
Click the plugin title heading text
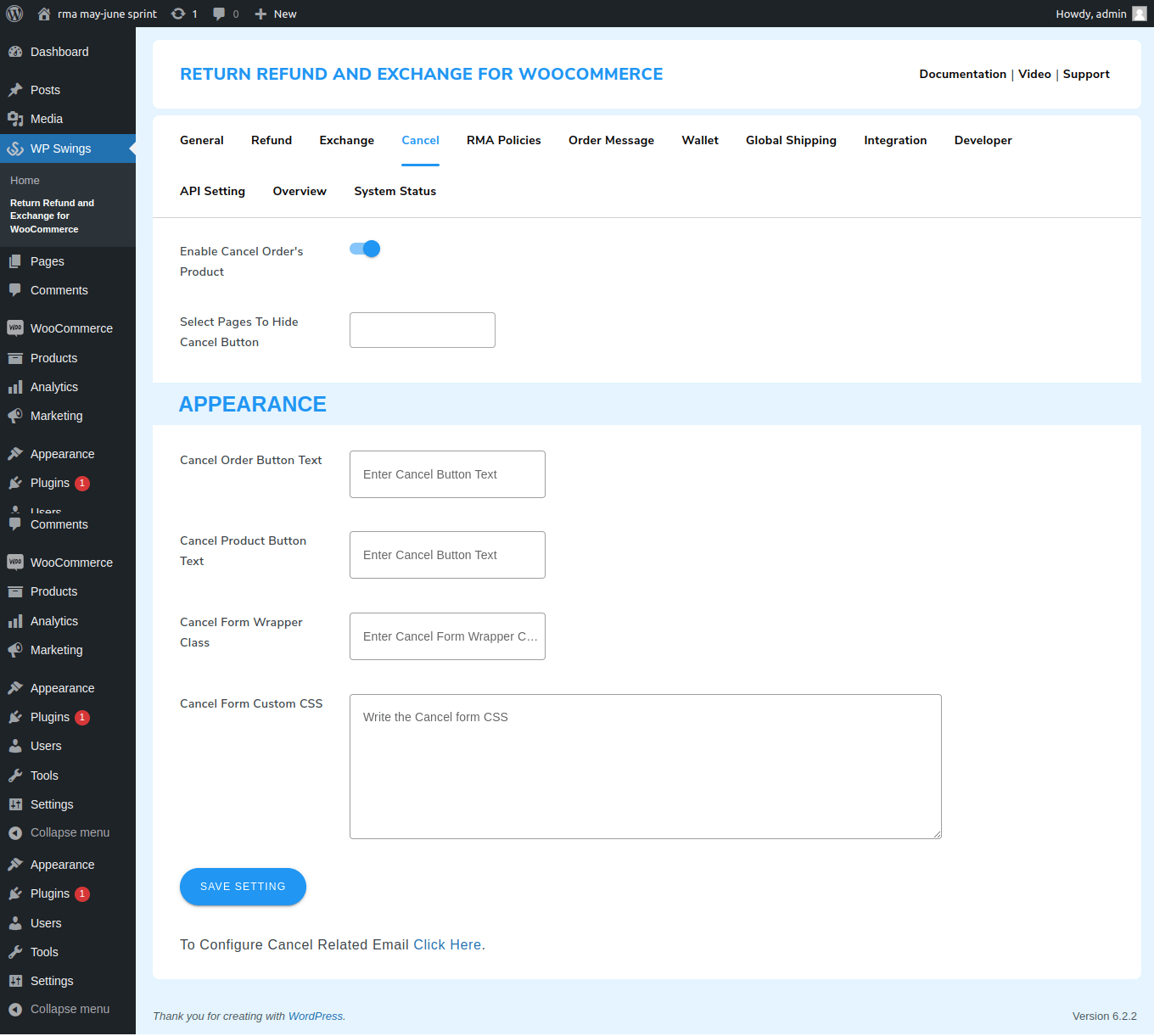pos(422,74)
